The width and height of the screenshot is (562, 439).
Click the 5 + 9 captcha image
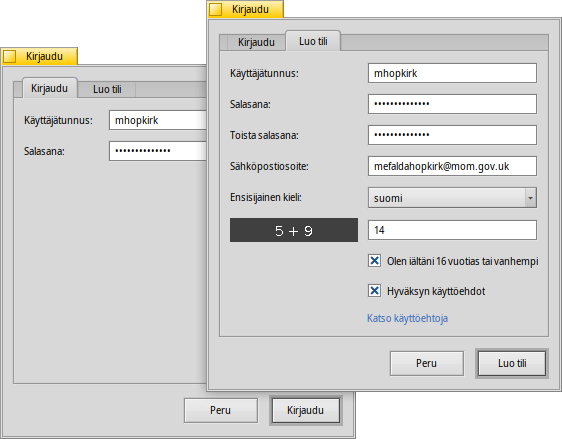tap(294, 230)
